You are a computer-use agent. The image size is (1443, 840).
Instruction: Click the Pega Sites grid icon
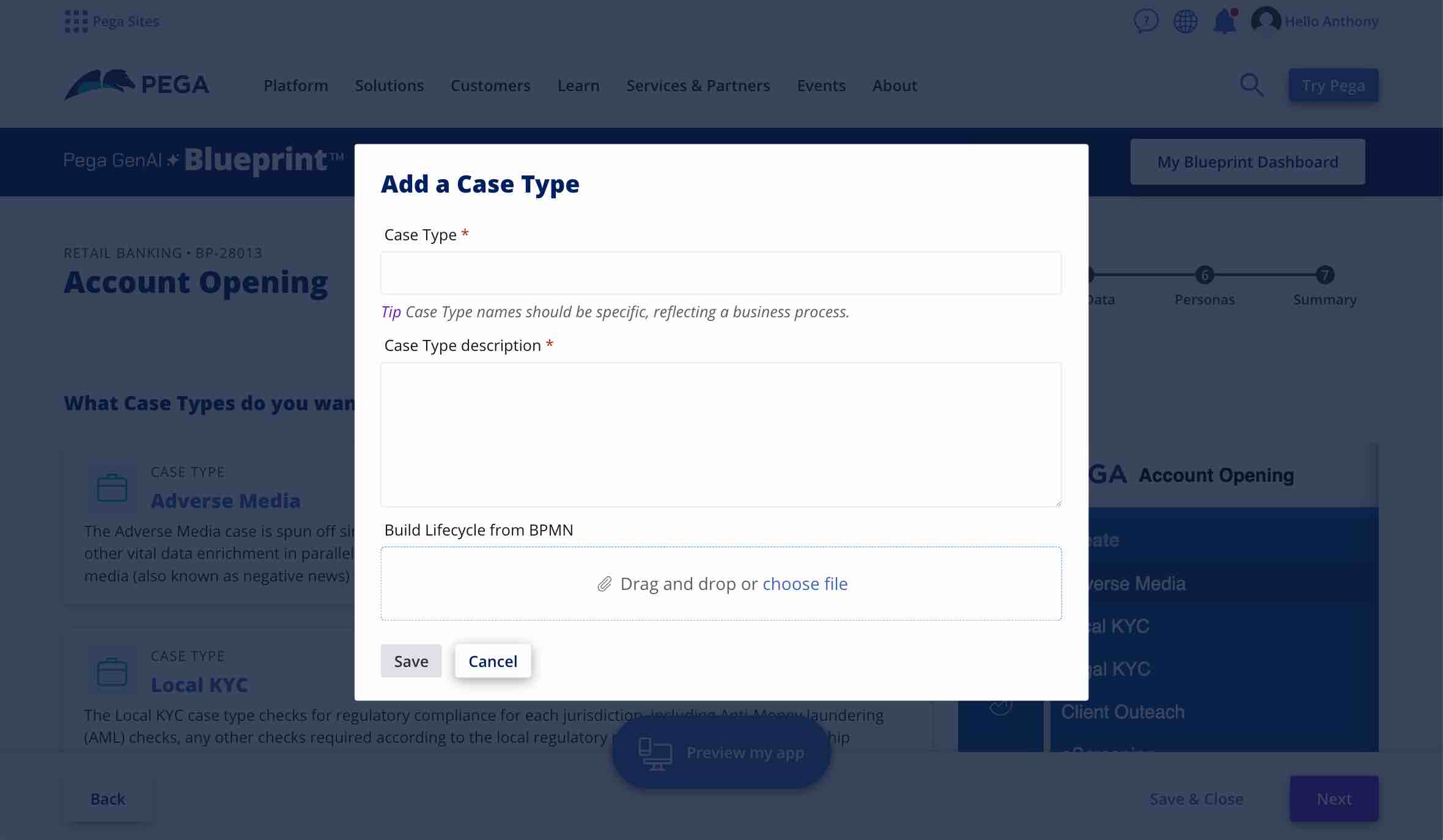[x=75, y=22]
